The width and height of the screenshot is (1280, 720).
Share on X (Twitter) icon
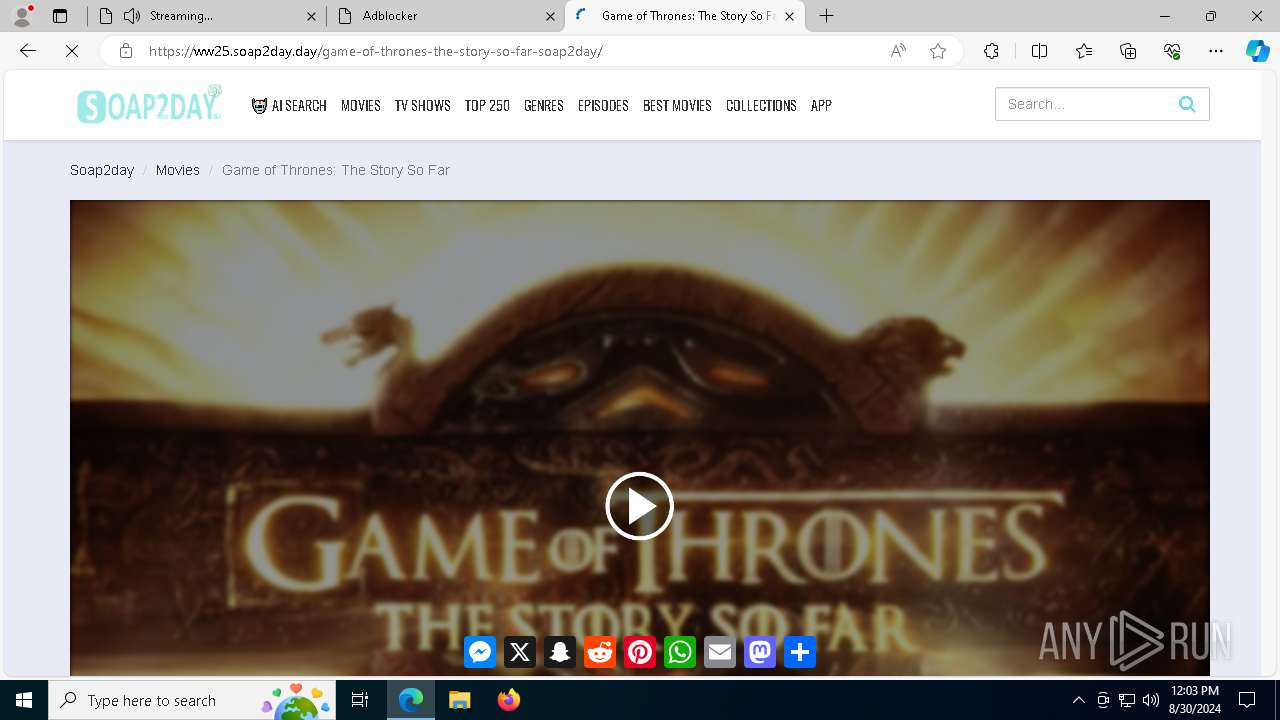tap(520, 652)
